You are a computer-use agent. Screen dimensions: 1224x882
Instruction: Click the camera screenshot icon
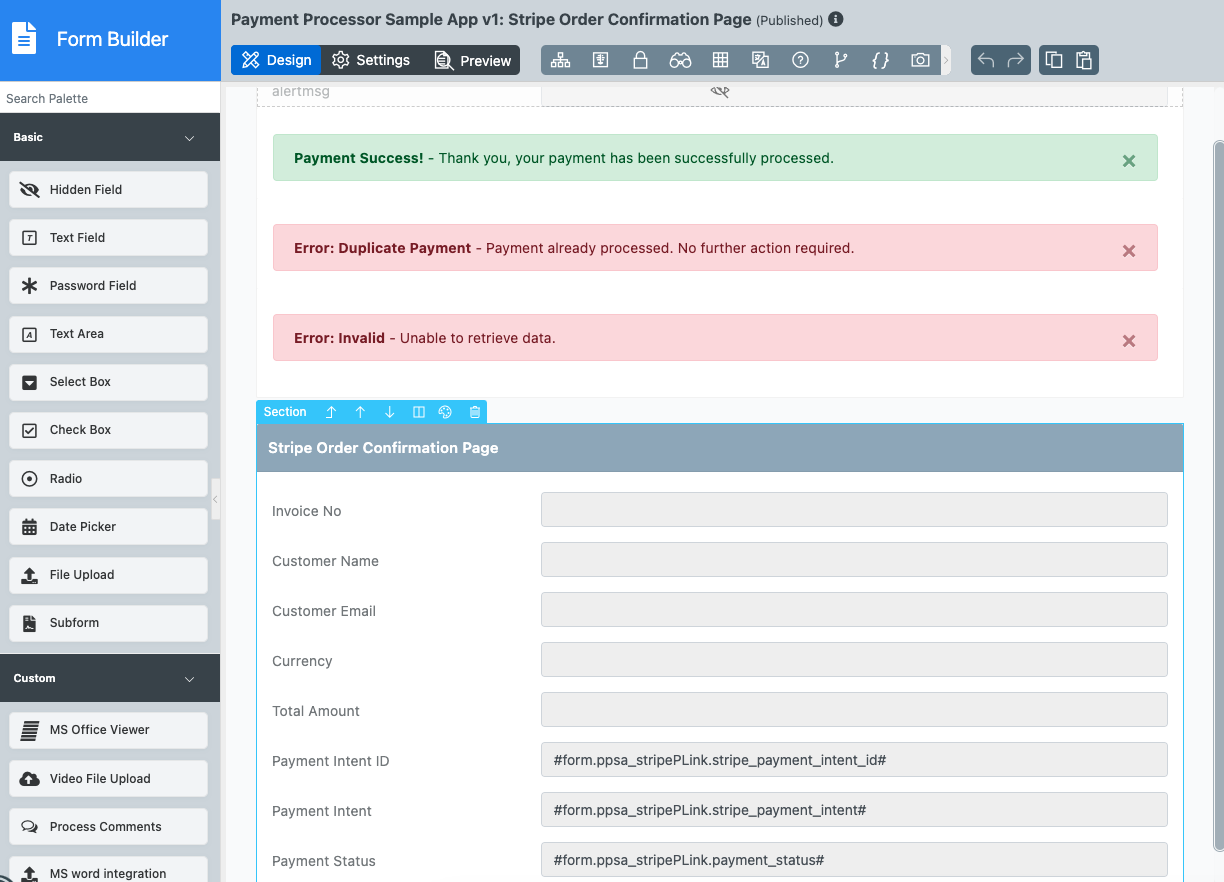(x=920, y=60)
